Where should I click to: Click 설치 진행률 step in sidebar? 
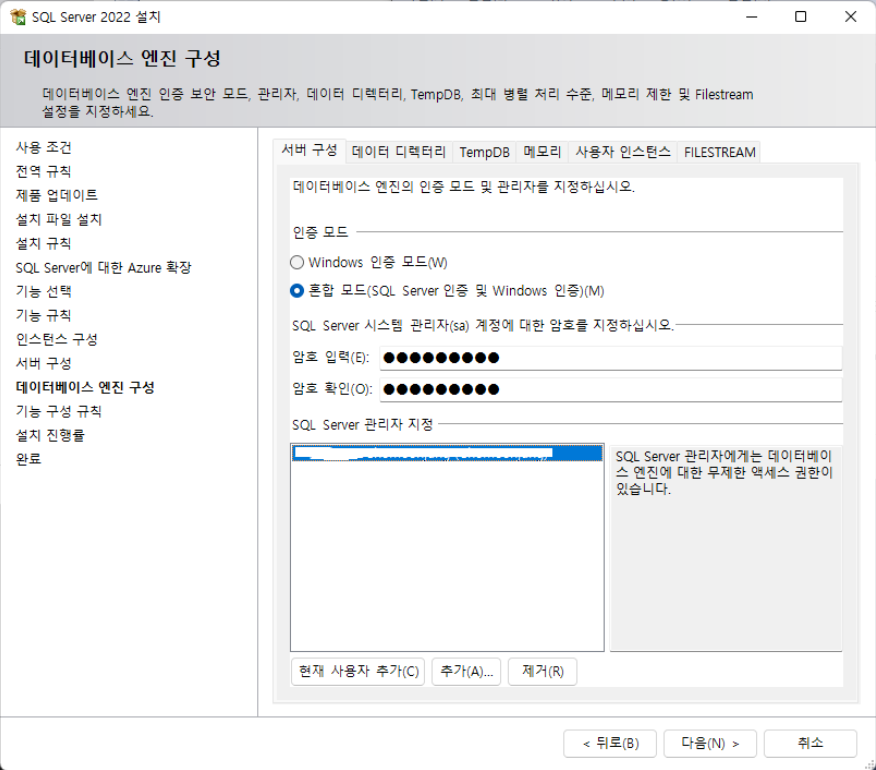click(x=50, y=436)
